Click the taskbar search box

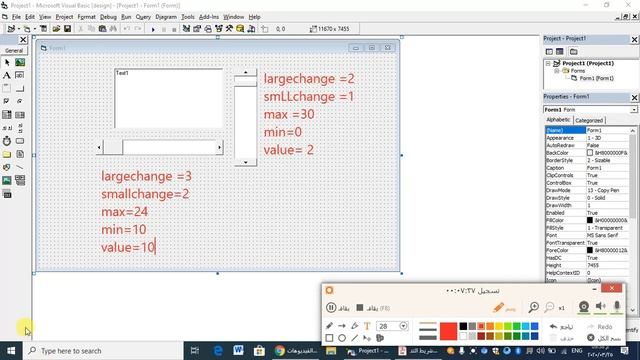coord(103,351)
